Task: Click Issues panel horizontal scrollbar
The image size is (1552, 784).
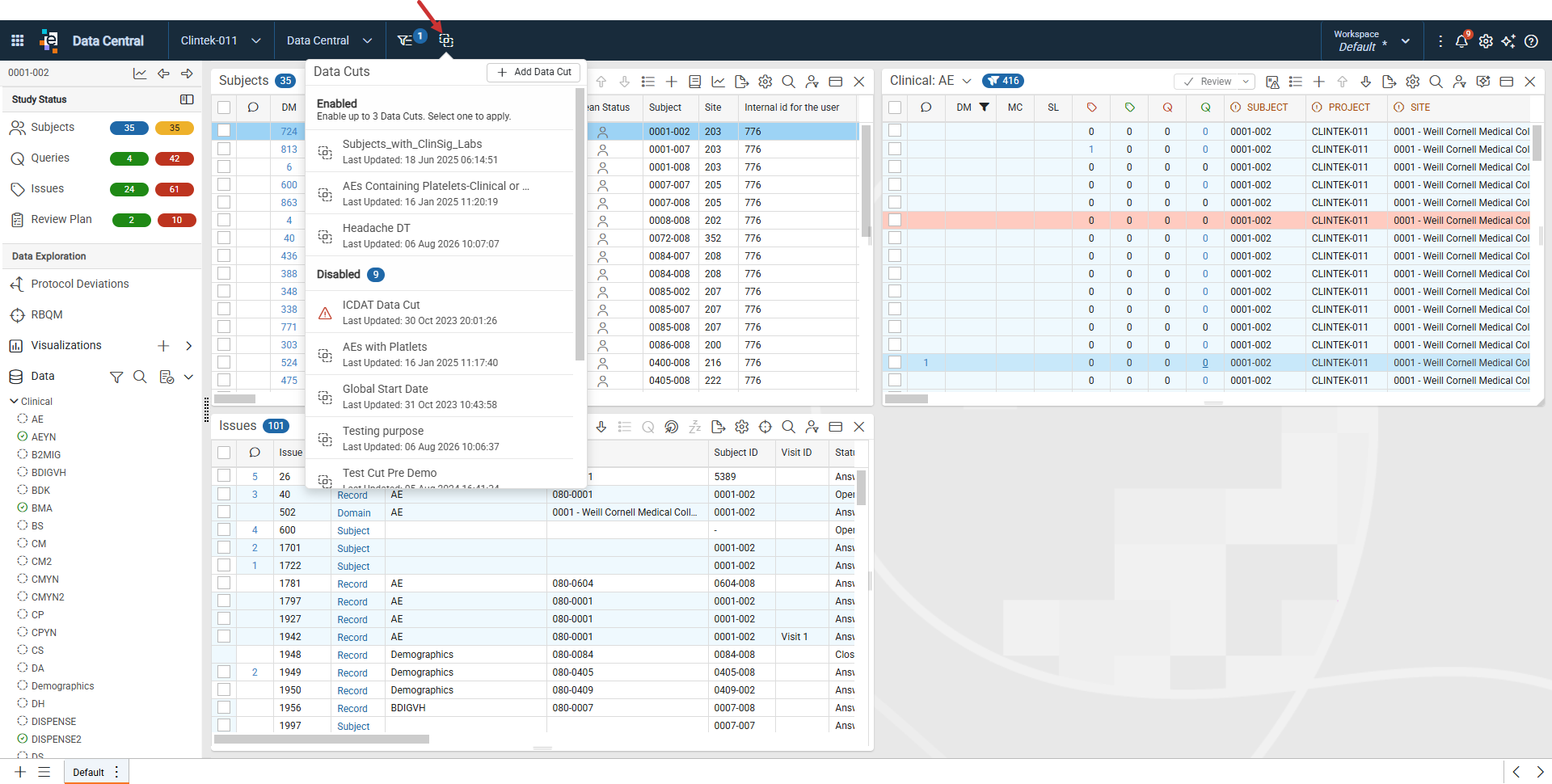Action: [x=322, y=739]
